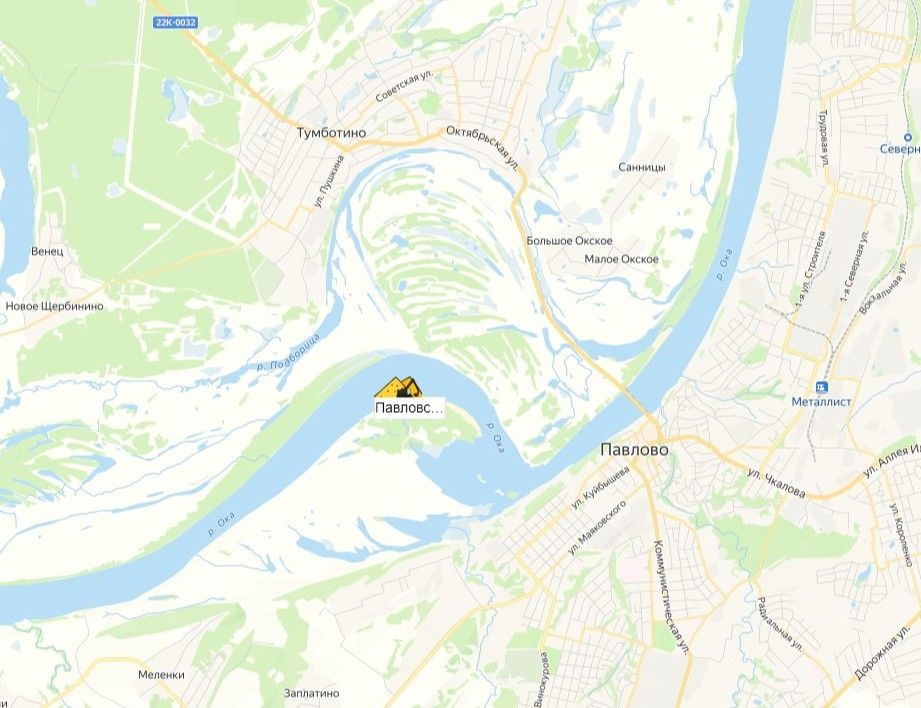This screenshot has width=921, height=708.
Task: Click the 22К-0032 road shield badge
Action: [x=176, y=22]
